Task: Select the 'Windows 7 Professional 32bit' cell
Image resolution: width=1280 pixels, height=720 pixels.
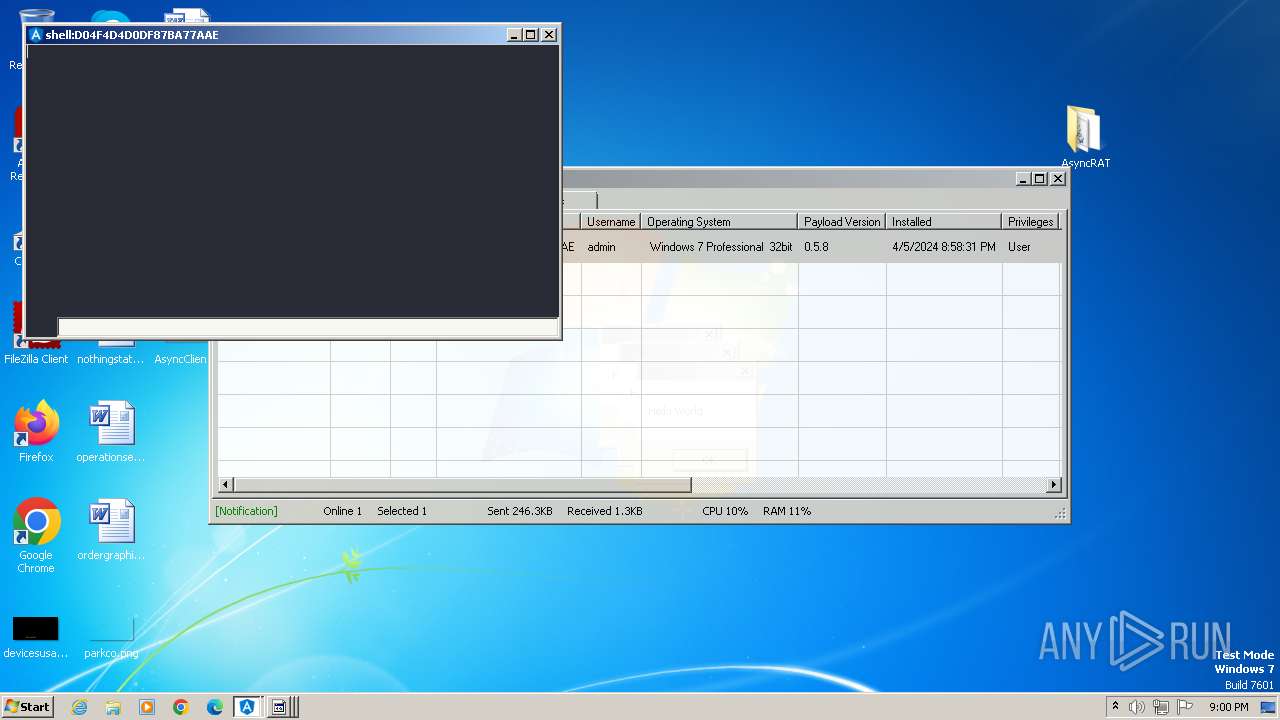Action: [720, 247]
